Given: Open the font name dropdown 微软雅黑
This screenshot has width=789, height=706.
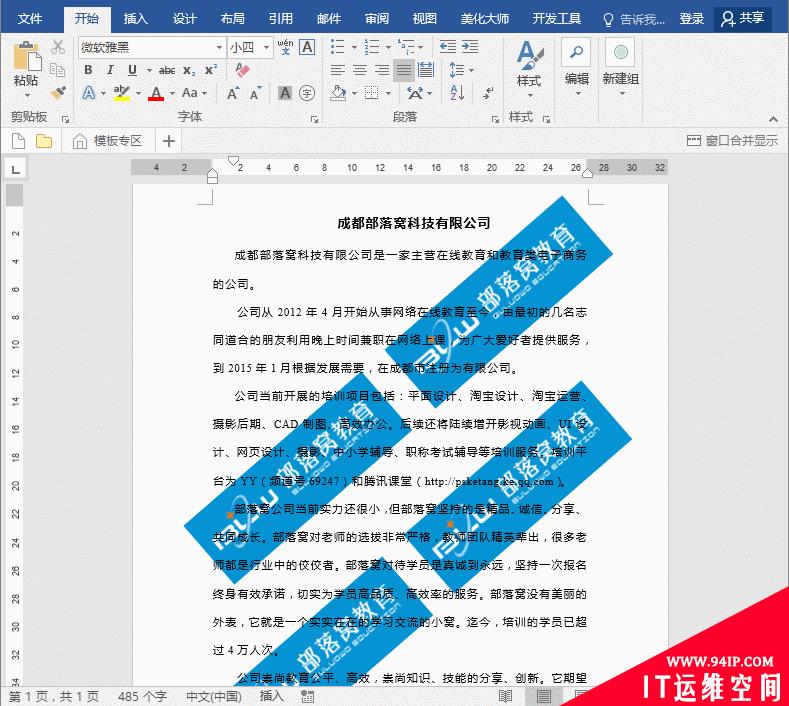Looking at the screenshot, I should click(219, 47).
